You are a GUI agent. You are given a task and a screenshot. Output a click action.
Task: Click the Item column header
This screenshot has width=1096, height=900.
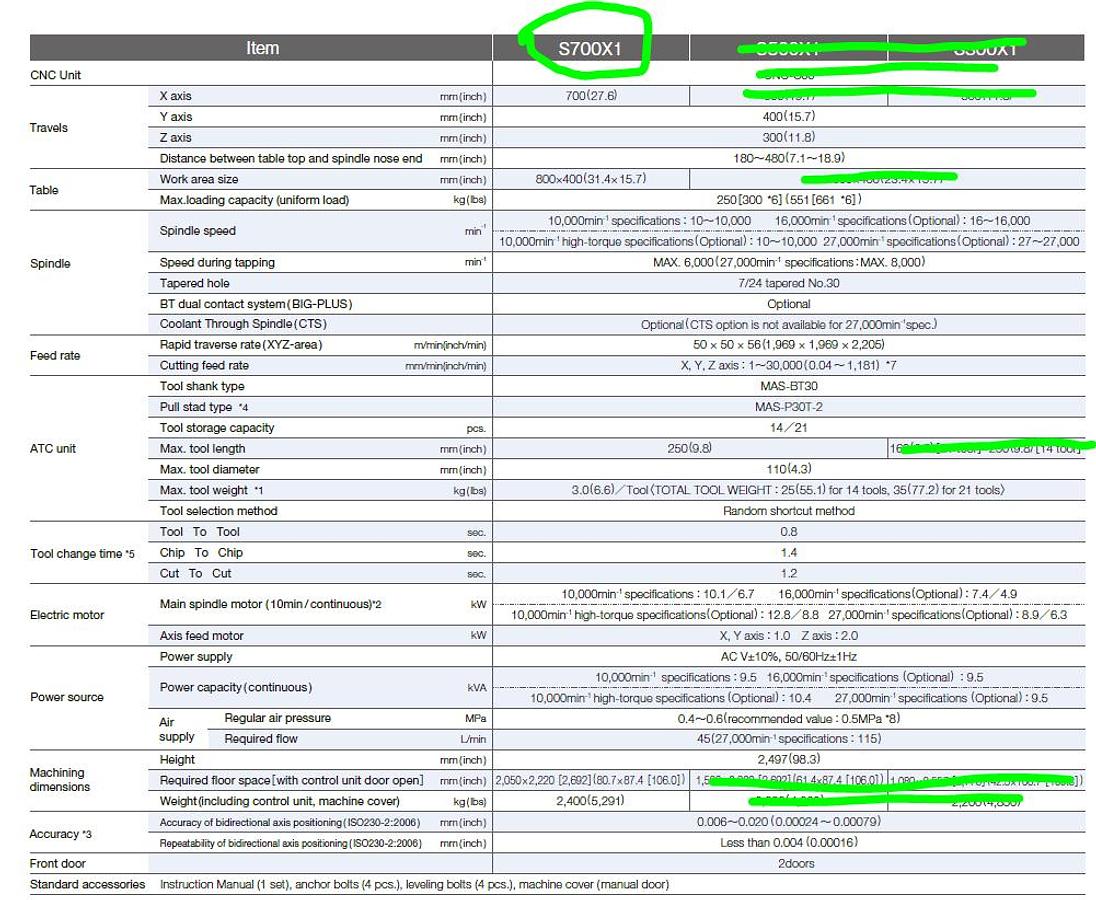pyautogui.click(x=262, y=48)
